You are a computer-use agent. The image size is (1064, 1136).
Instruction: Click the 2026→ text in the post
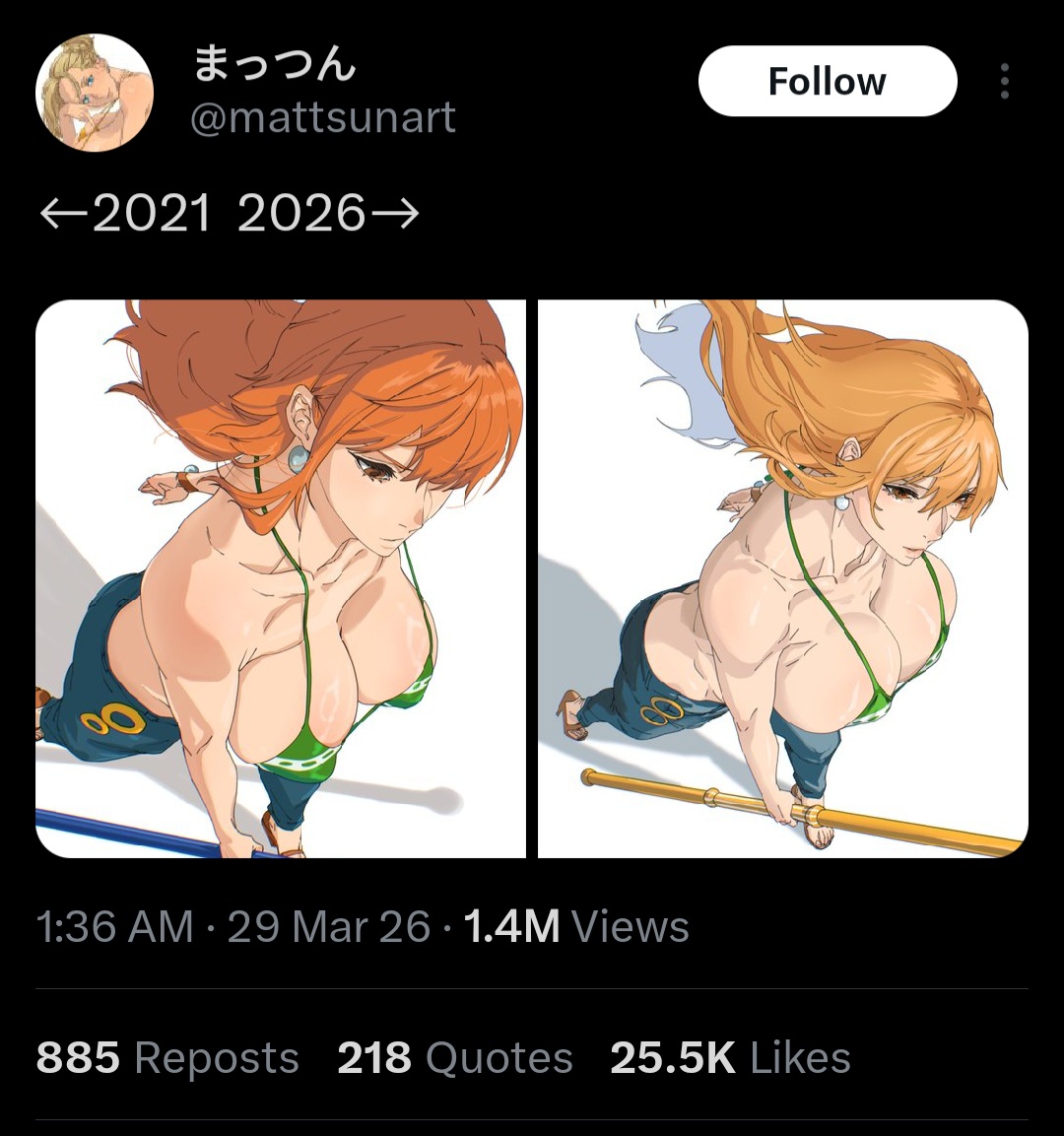[328, 213]
